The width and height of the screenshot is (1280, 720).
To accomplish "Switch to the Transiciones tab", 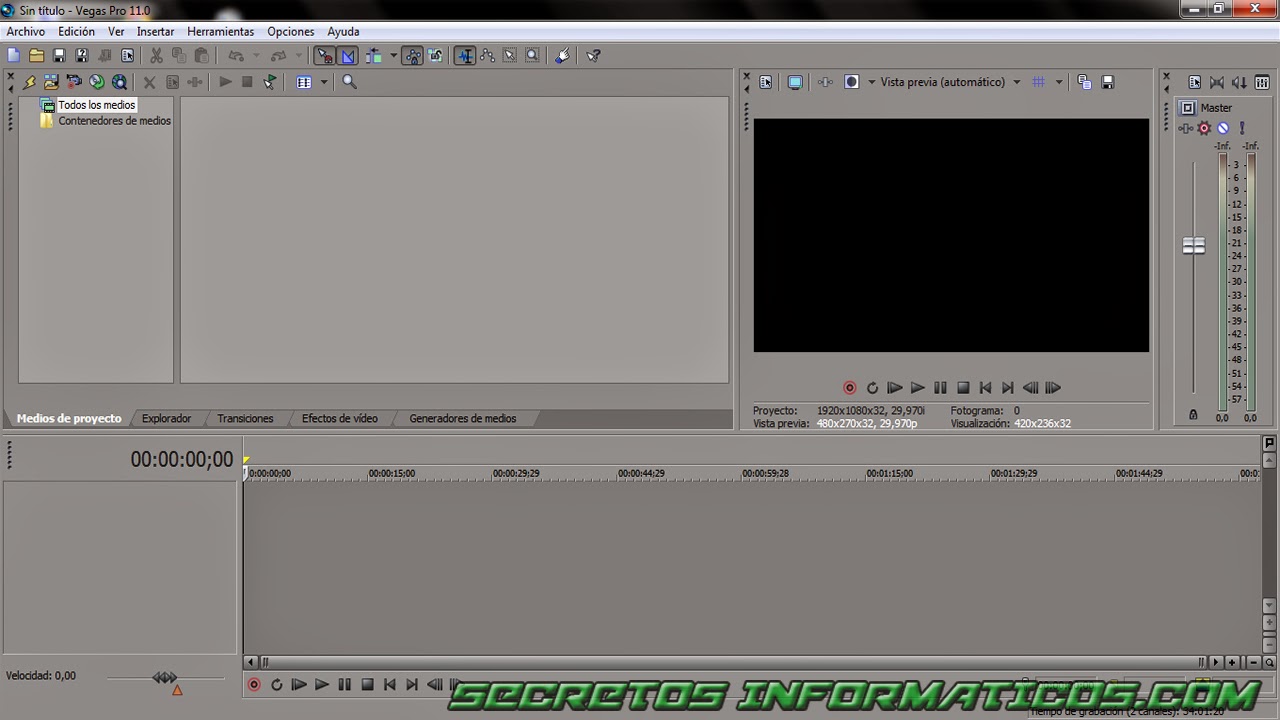I will pos(245,418).
